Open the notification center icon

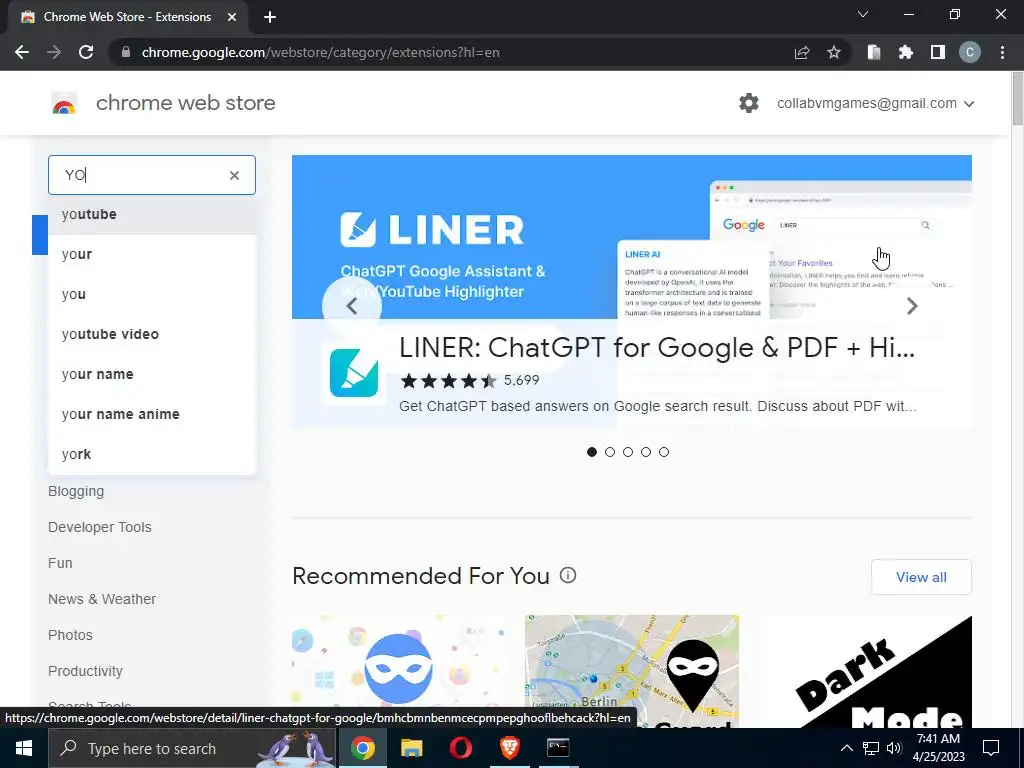tap(991, 748)
